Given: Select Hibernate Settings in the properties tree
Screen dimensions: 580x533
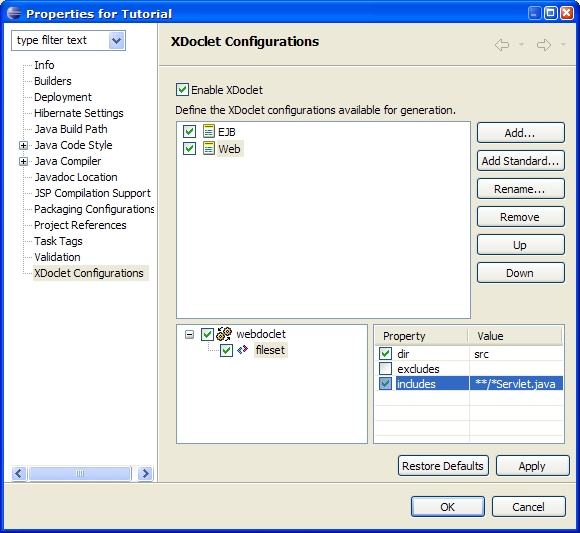Looking at the screenshot, I should (78, 113).
